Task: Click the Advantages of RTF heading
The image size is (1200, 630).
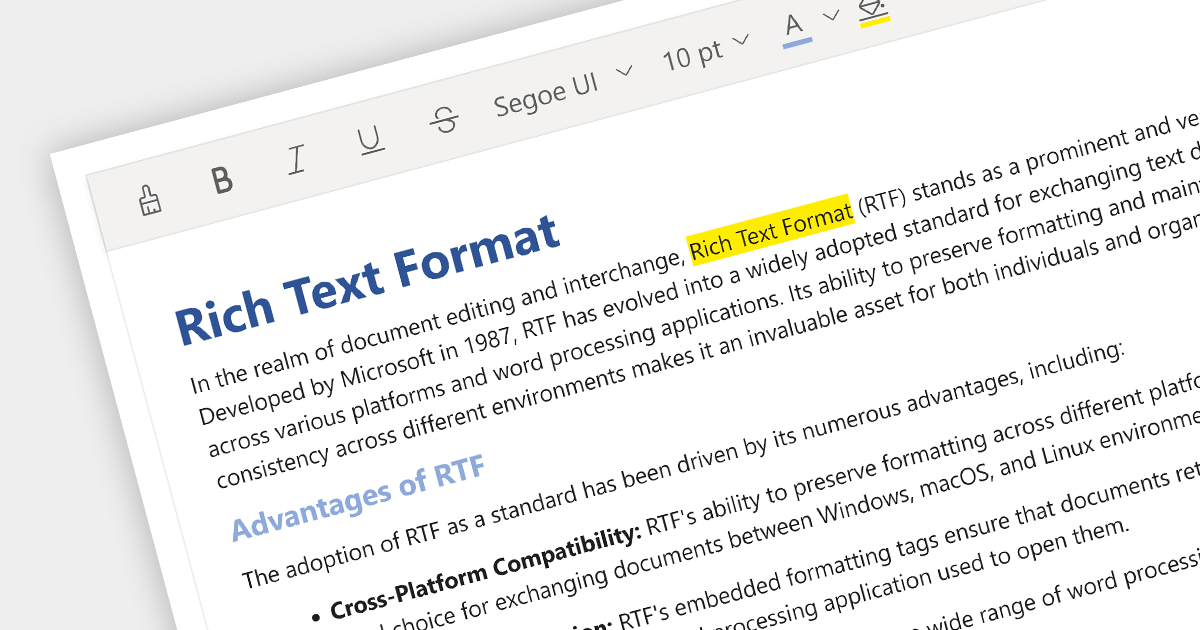Action: (358, 497)
